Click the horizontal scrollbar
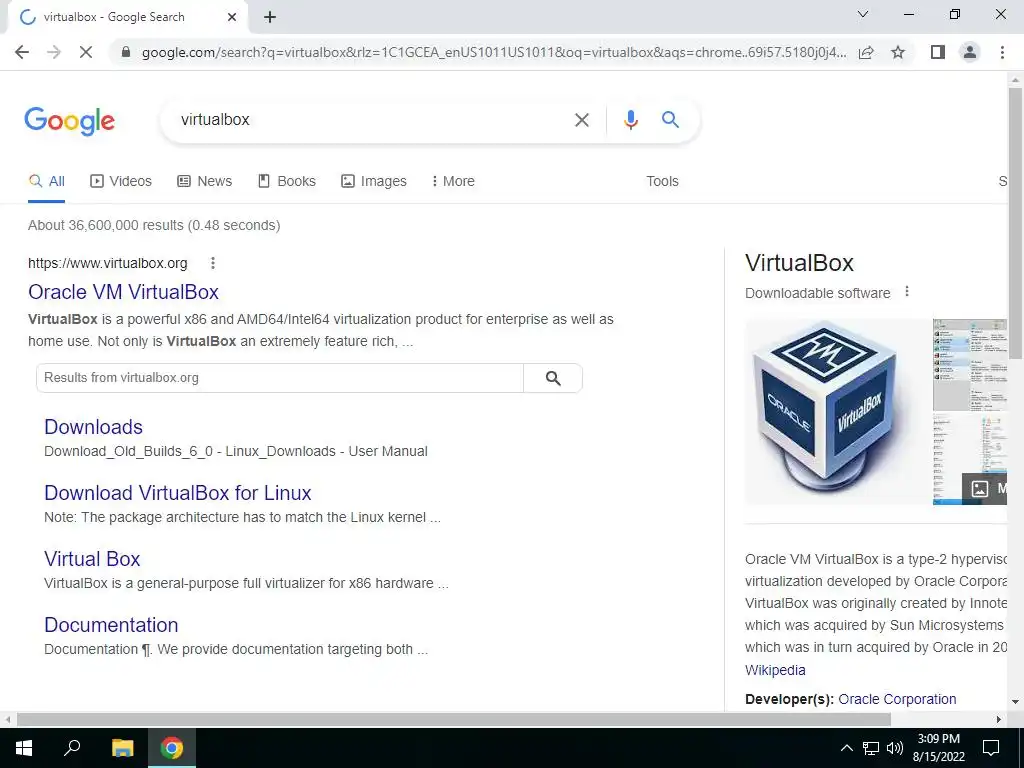Viewport: 1024px width, 768px height. click(x=453, y=719)
